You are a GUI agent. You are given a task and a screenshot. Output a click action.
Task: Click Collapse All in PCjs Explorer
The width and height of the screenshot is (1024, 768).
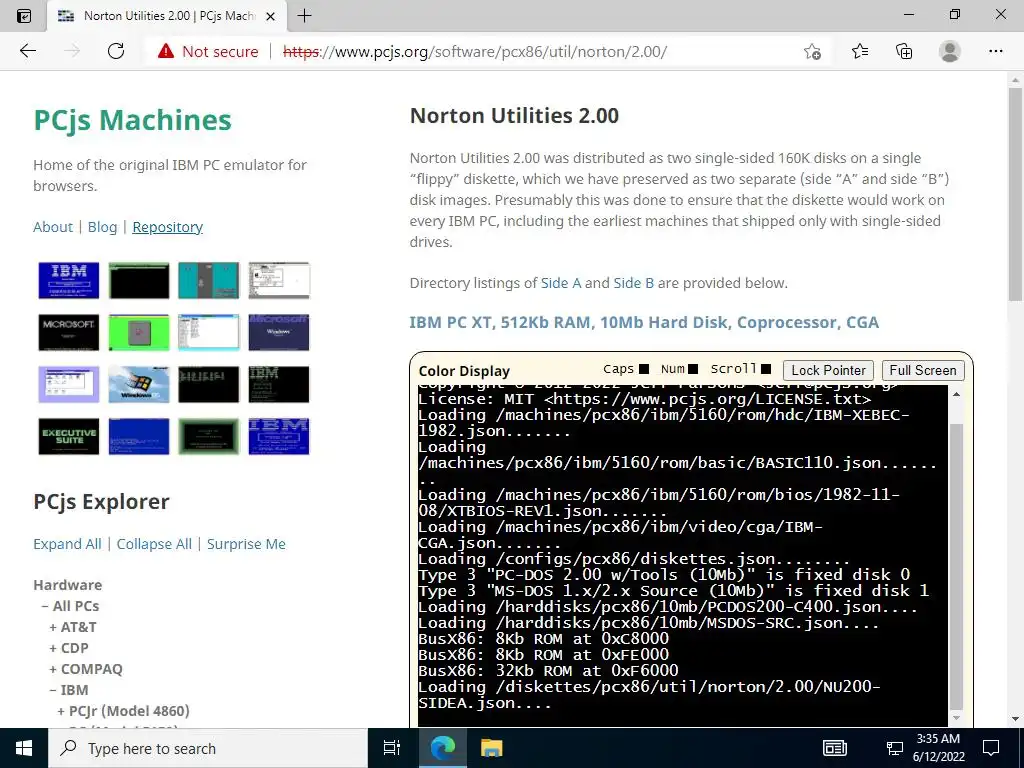[154, 544]
